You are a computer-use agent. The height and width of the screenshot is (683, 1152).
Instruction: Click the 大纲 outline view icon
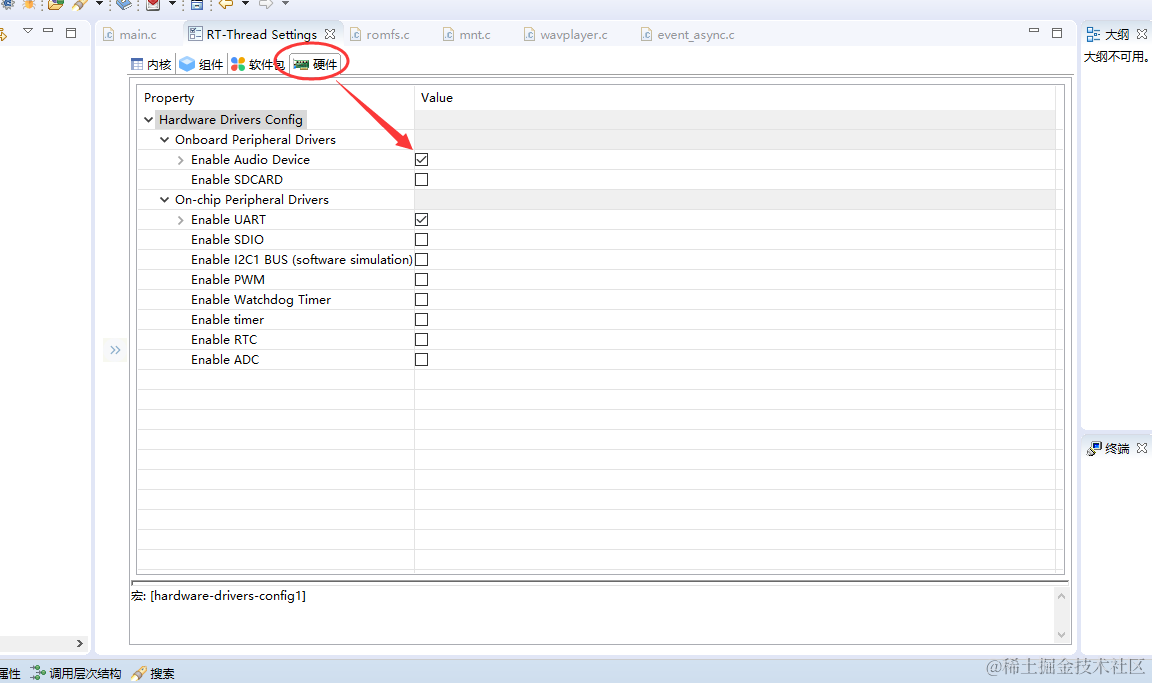pos(1093,35)
